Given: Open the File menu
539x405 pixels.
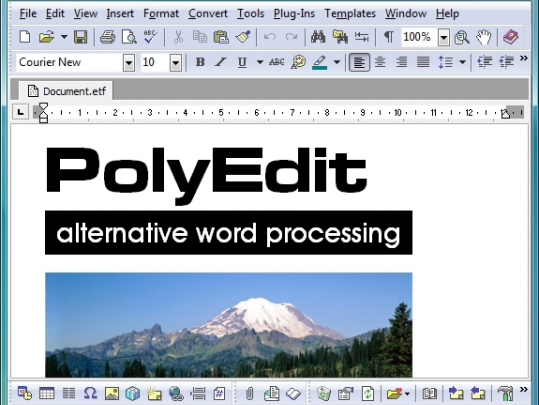Looking at the screenshot, I should pos(28,13).
